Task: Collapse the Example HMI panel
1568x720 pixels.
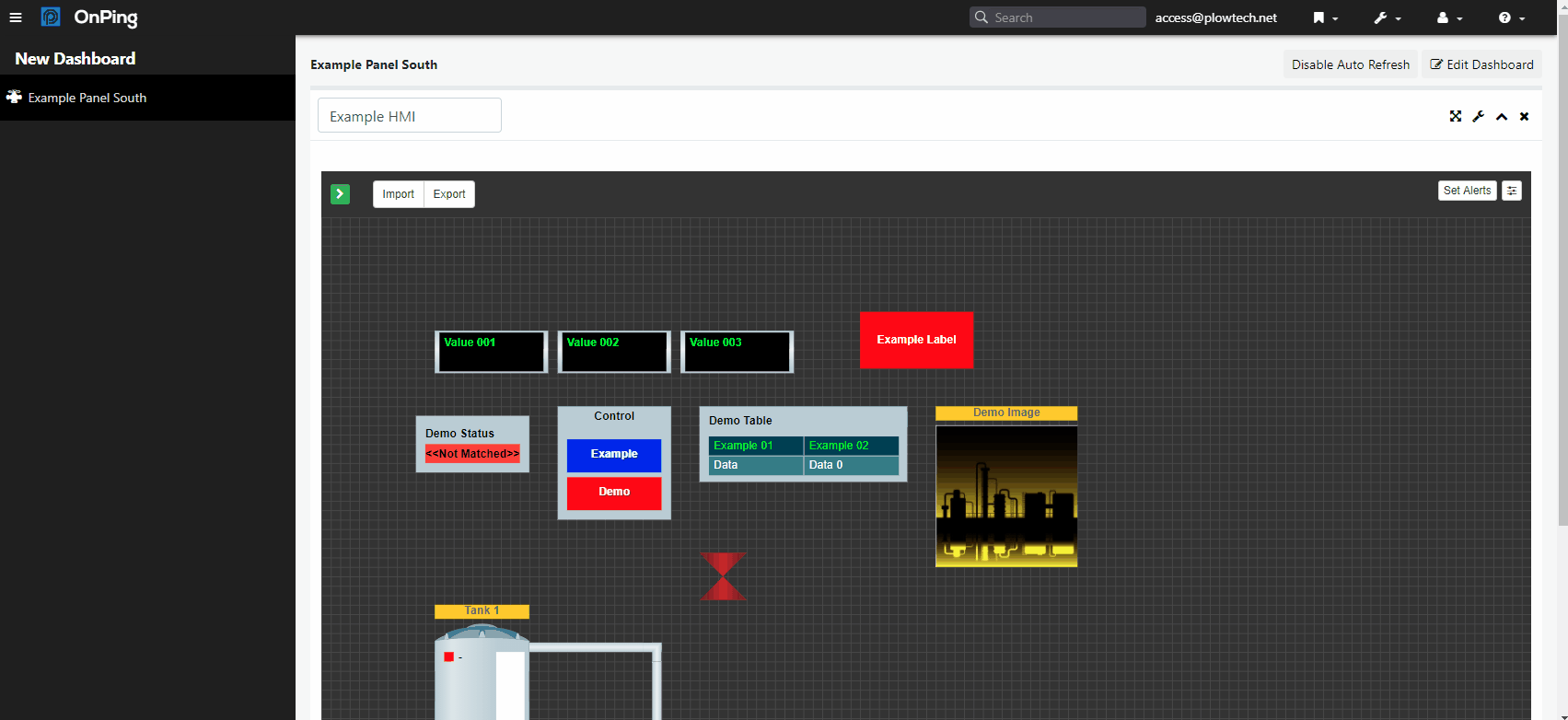Action: tap(1501, 116)
